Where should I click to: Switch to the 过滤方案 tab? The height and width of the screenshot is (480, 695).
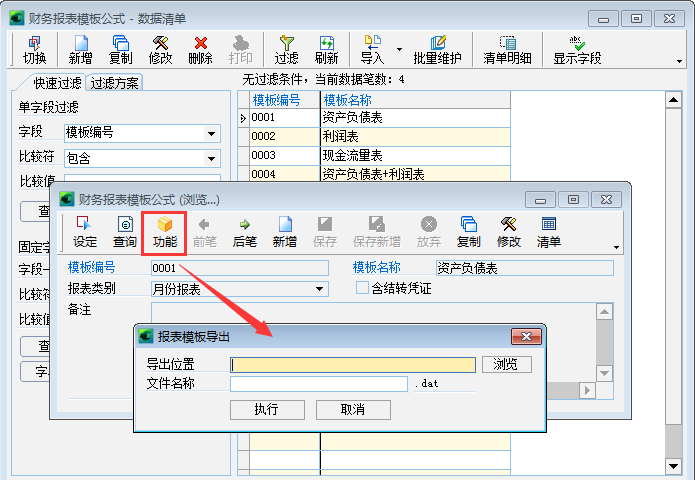coord(115,83)
